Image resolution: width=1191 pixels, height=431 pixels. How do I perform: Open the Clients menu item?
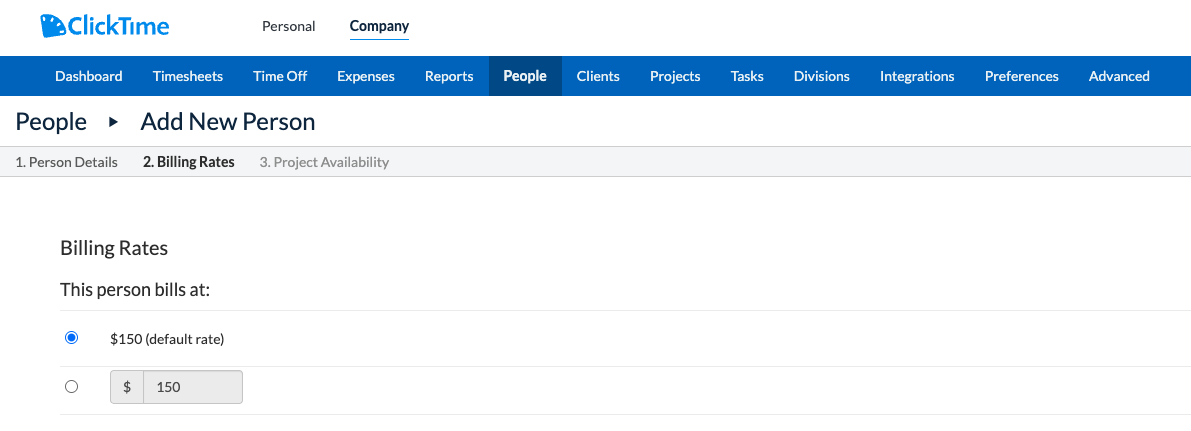pyautogui.click(x=598, y=76)
